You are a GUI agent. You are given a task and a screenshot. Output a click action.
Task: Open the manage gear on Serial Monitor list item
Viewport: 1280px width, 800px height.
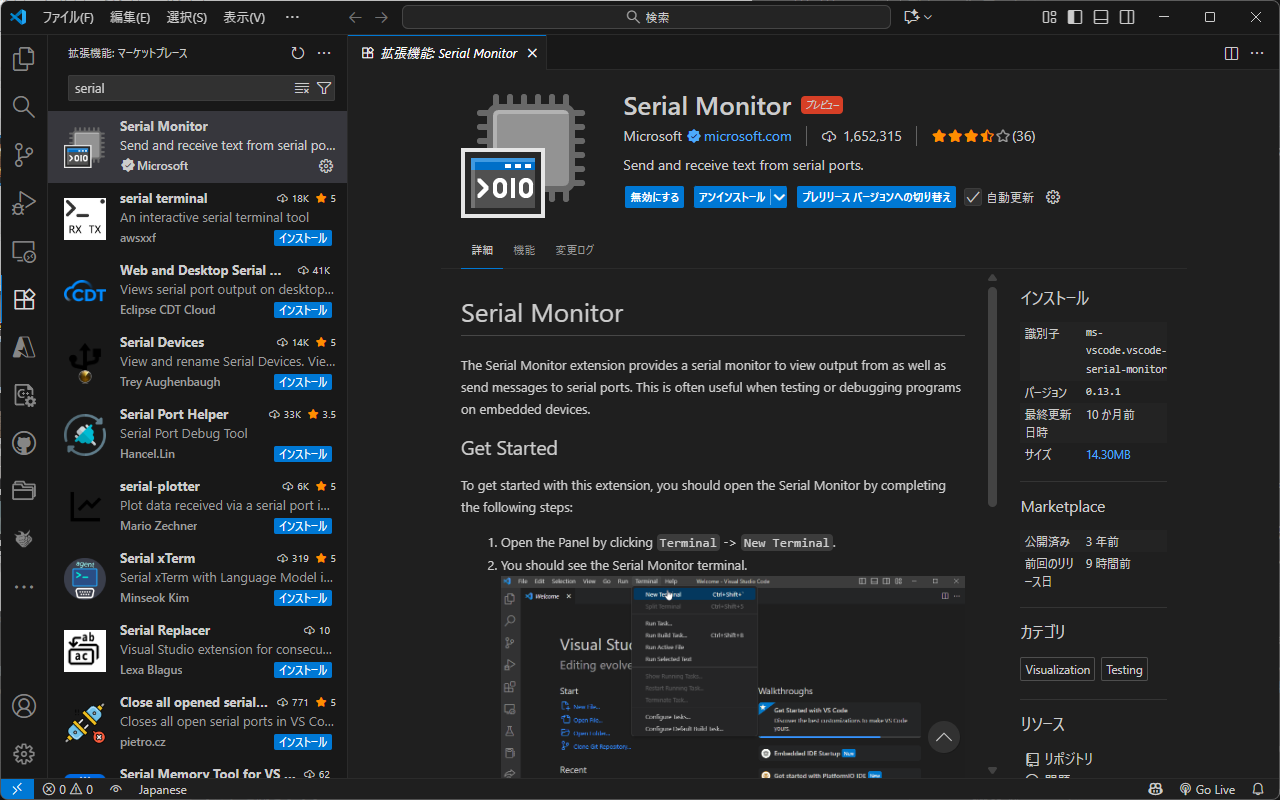[325, 165]
